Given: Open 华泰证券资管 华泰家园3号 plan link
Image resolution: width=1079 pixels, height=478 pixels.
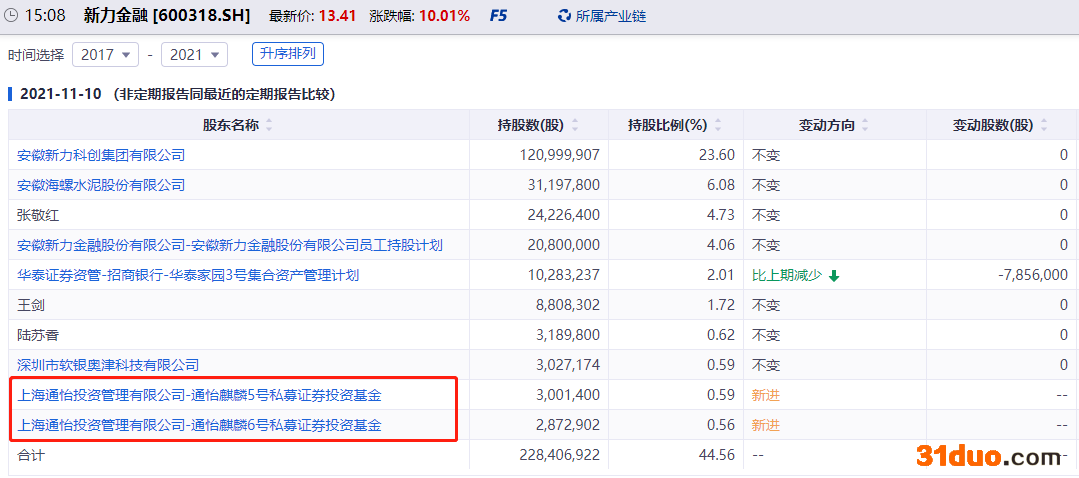Looking at the screenshot, I should (x=188, y=275).
